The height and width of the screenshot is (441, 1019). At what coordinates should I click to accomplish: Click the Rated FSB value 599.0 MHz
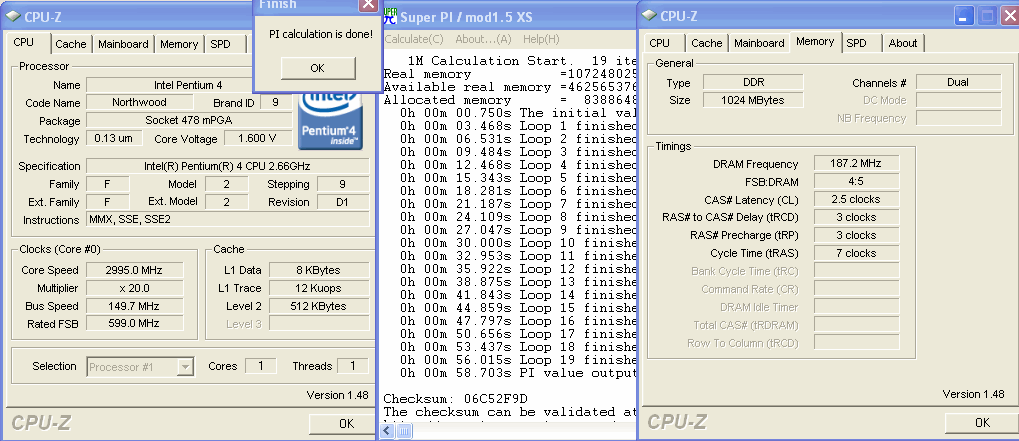pyautogui.click(x=135, y=323)
